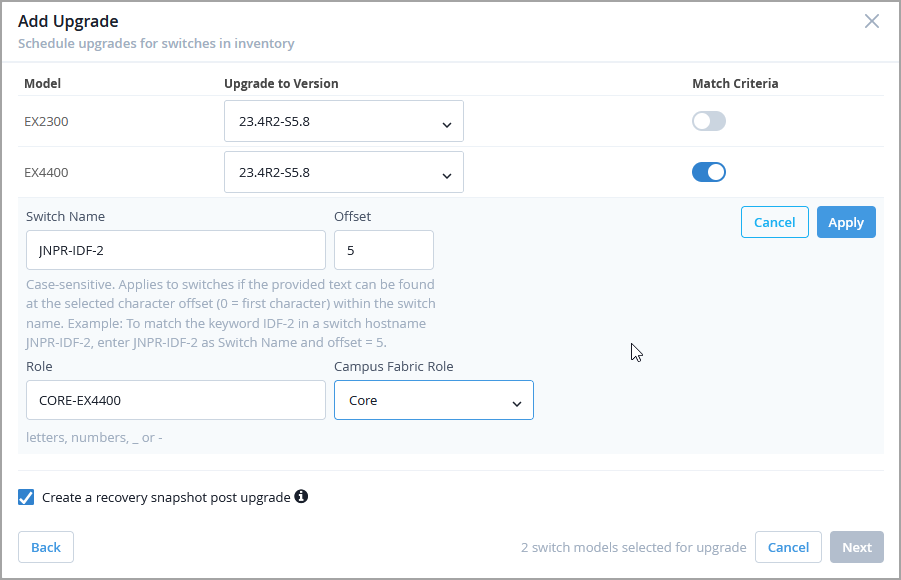
Task: Expand the Campus Fabric Role dropdown
Action: click(x=433, y=400)
